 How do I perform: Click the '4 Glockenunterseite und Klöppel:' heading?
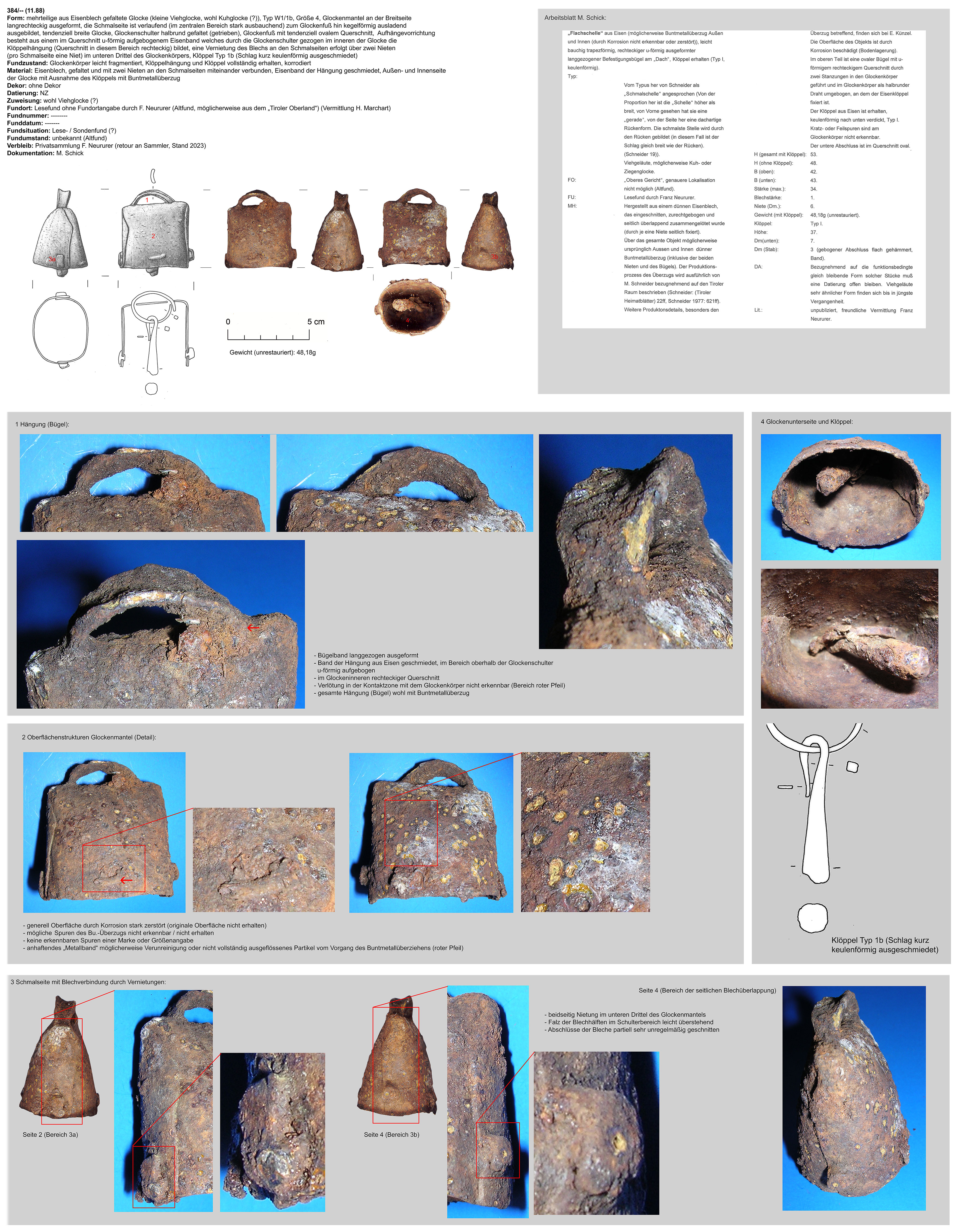pyautogui.click(x=807, y=421)
